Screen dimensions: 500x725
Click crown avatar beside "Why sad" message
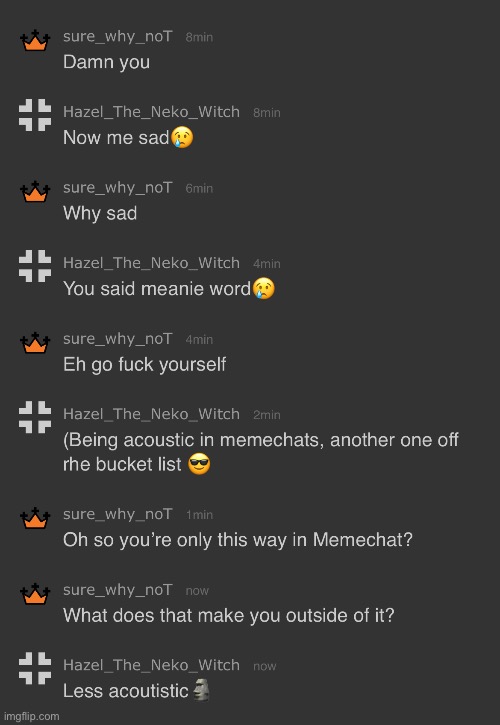pos(35,191)
